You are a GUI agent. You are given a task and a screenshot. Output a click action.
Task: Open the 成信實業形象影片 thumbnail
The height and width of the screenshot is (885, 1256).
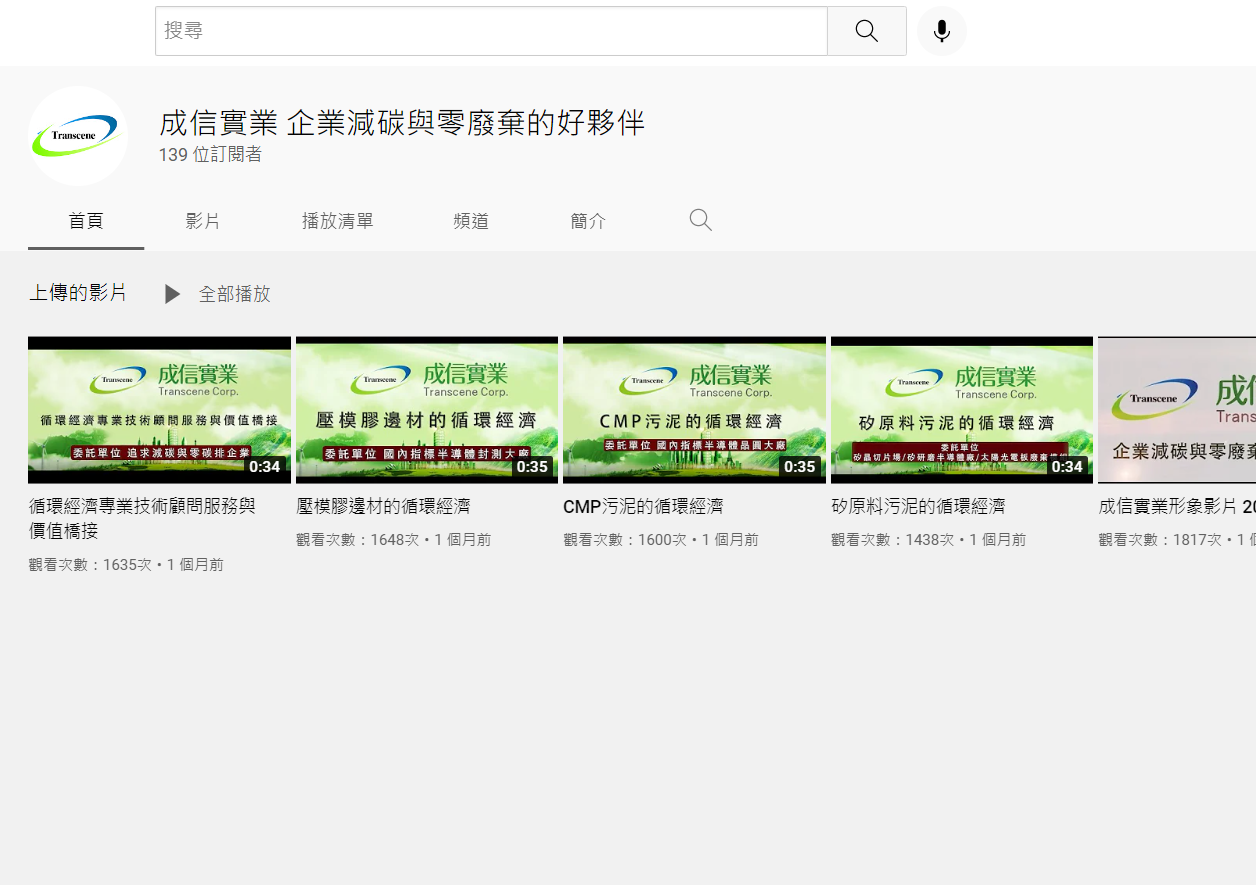point(1177,410)
